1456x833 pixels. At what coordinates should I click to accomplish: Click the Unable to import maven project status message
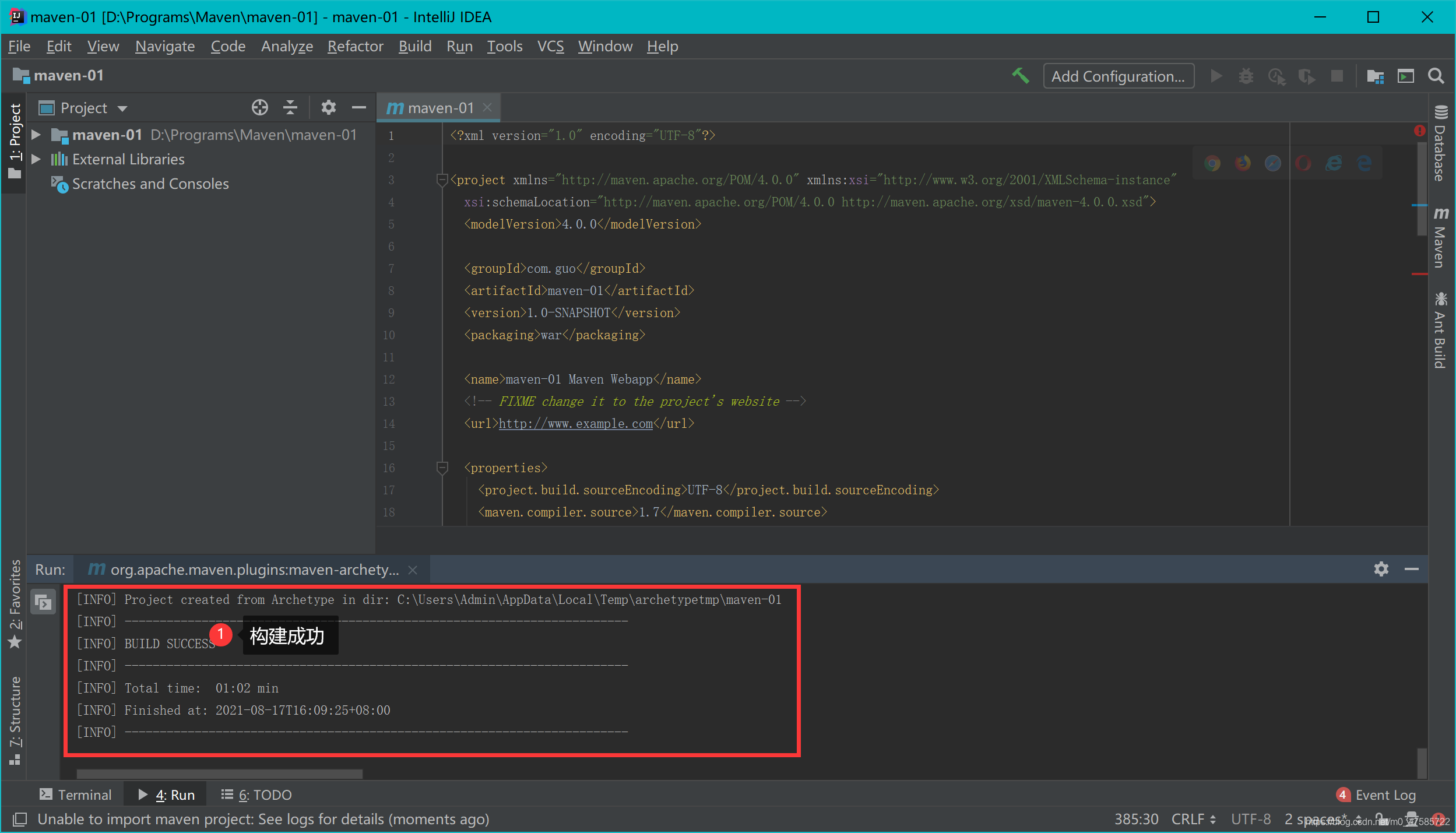pyautogui.click(x=263, y=819)
